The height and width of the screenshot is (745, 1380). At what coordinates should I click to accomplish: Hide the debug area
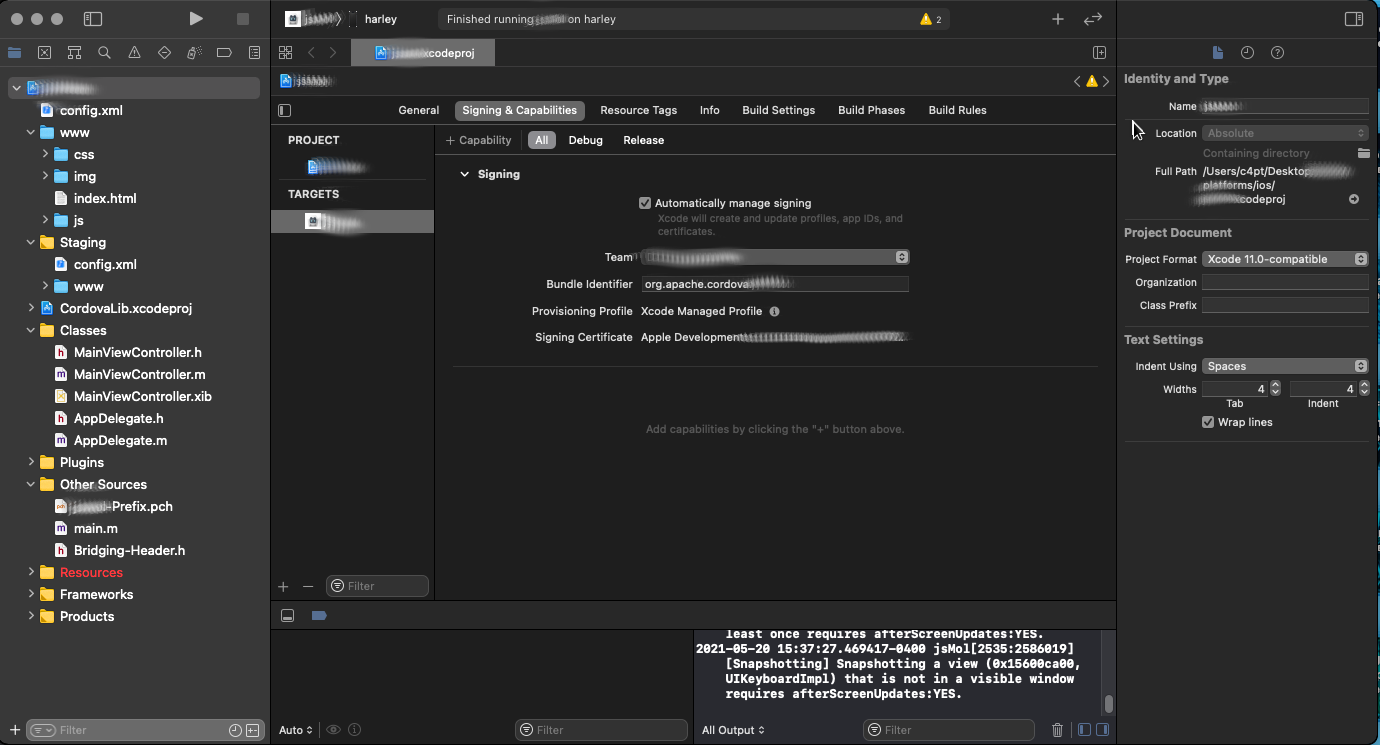[x=287, y=615]
